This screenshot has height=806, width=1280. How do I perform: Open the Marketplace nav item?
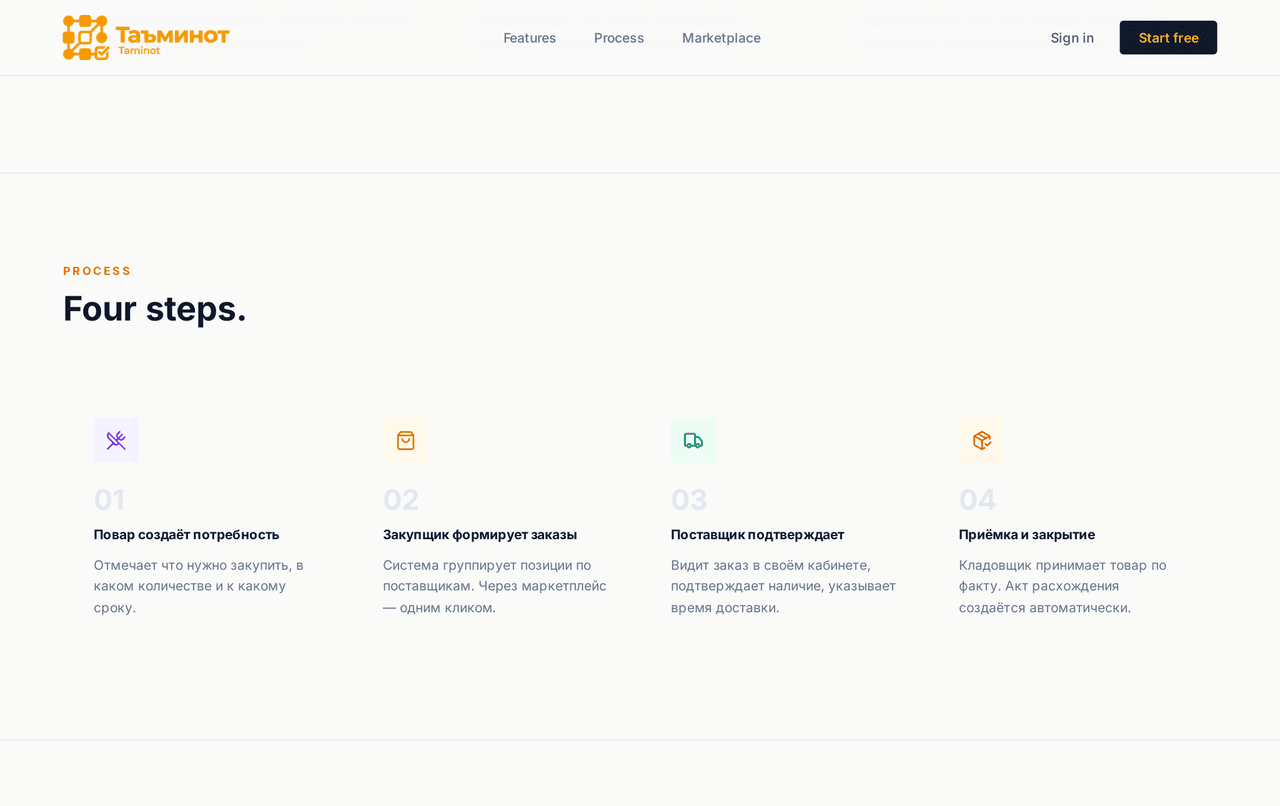(721, 38)
